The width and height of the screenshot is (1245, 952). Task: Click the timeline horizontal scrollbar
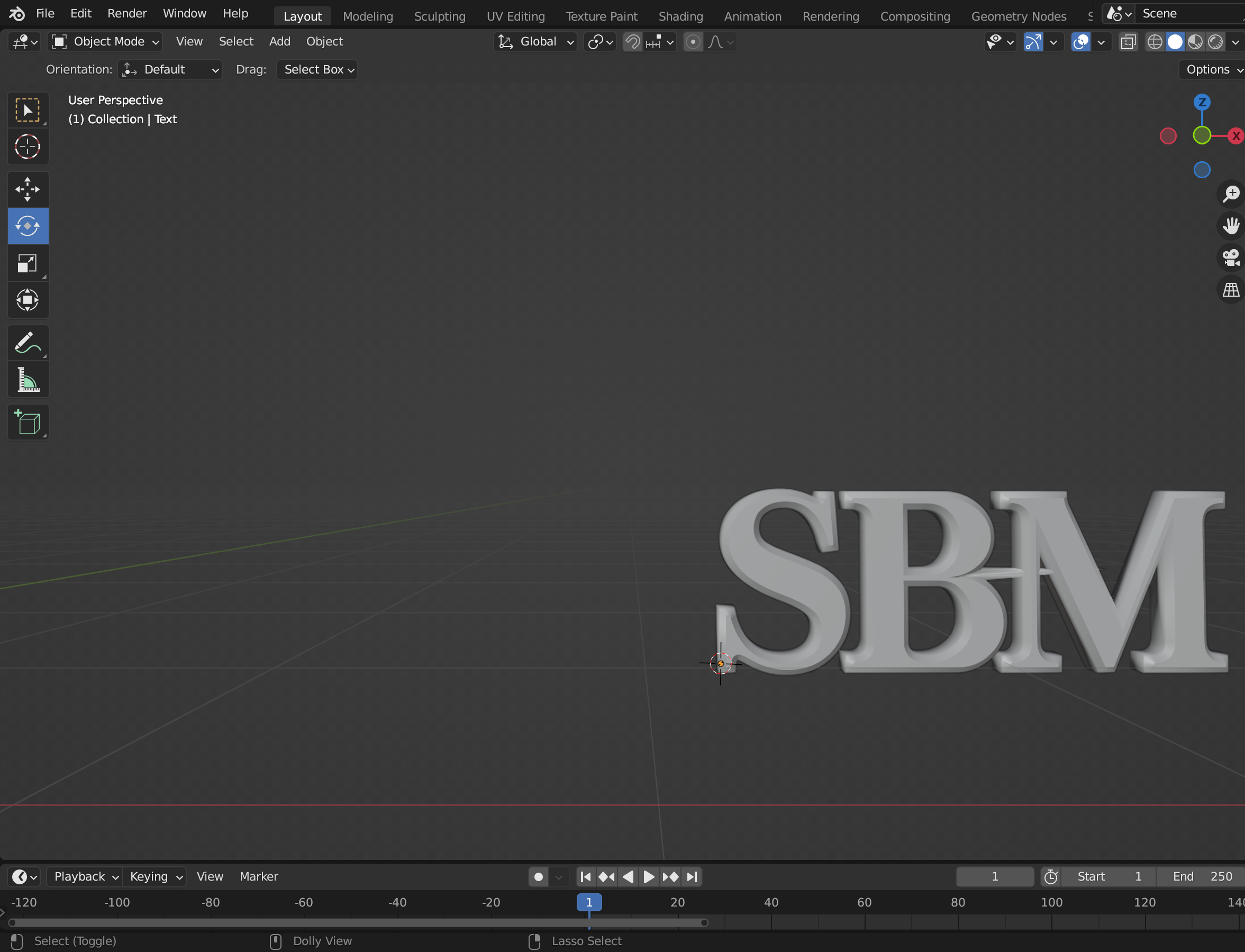point(358,922)
